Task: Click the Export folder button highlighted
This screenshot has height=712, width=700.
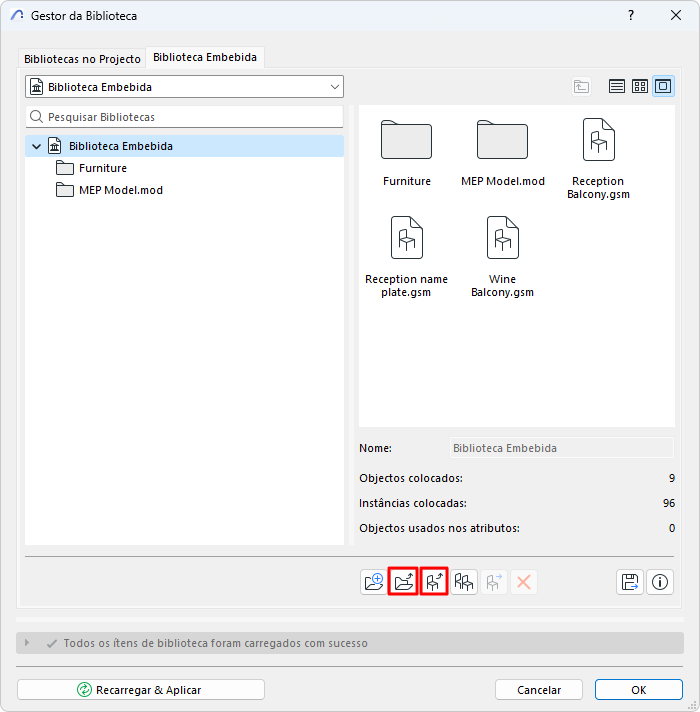Action: point(403,582)
